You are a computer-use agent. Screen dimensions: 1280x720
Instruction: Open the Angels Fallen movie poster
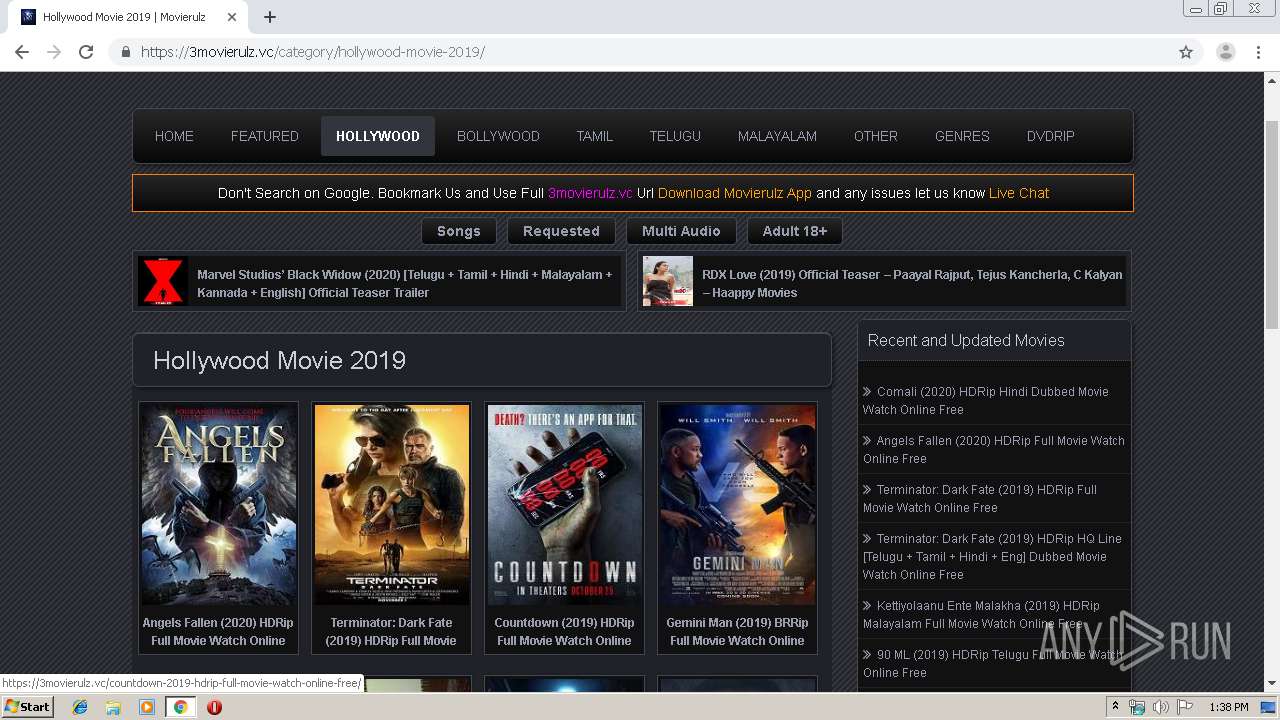pyautogui.click(x=218, y=505)
